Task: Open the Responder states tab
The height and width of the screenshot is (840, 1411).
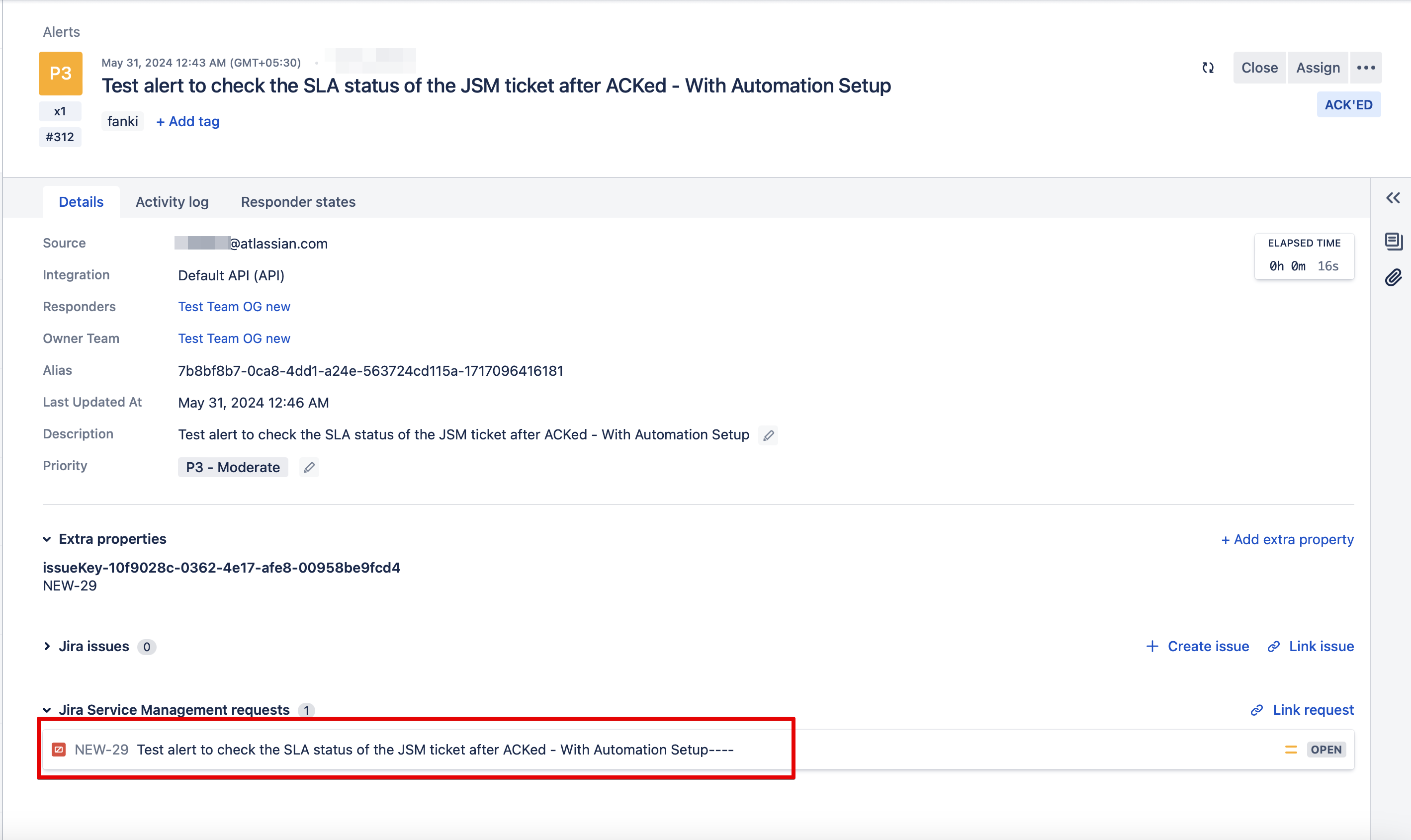Action: pos(298,202)
